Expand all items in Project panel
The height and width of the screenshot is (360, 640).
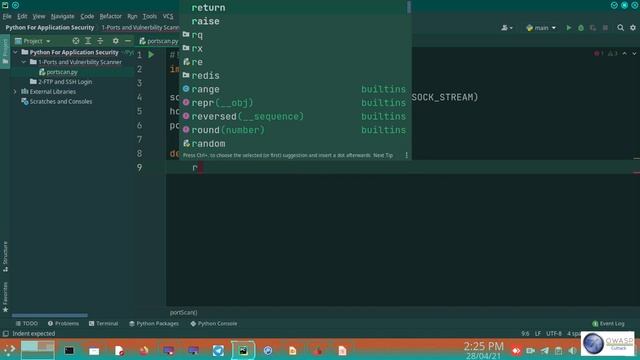tap(88, 41)
